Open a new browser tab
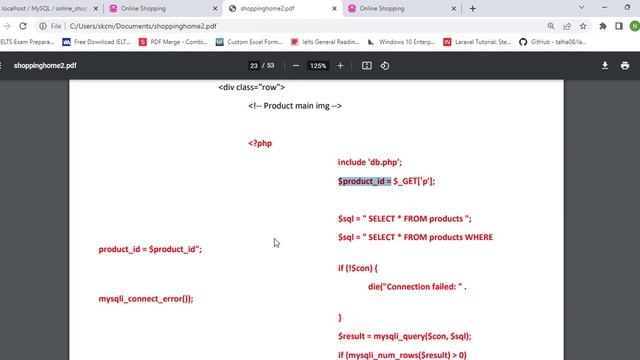The image size is (640, 360). point(473,9)
